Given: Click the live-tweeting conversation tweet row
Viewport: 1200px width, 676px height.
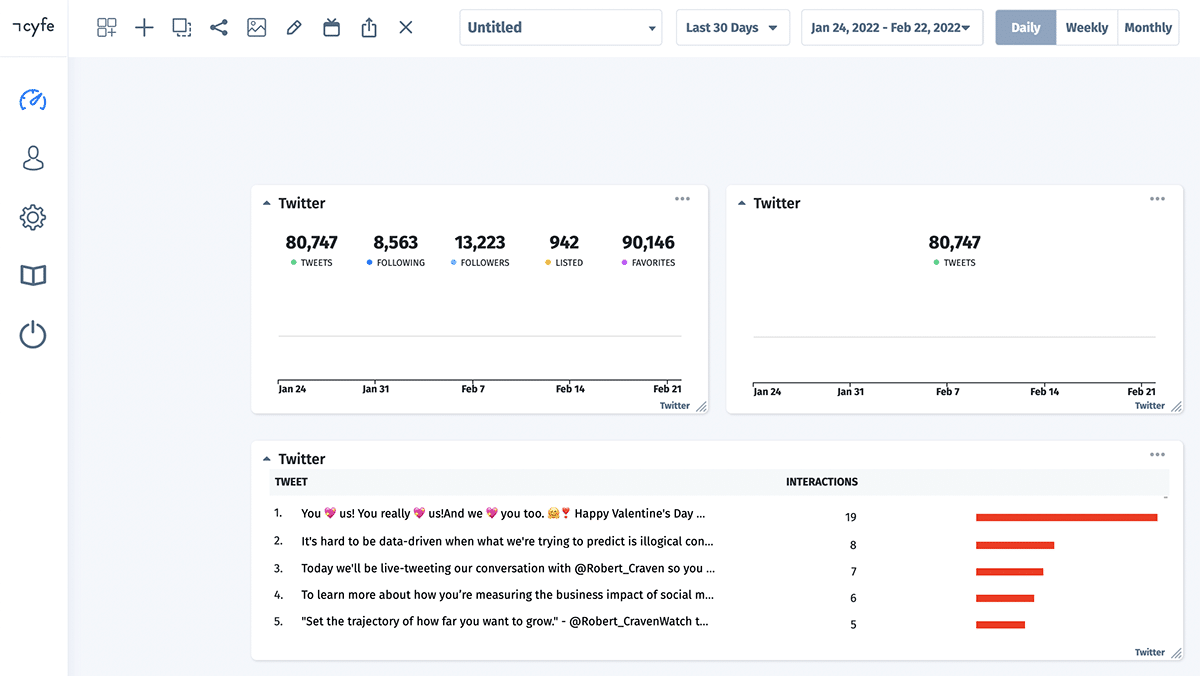Looking at the screenshot, I should click(x=508, y=568).
